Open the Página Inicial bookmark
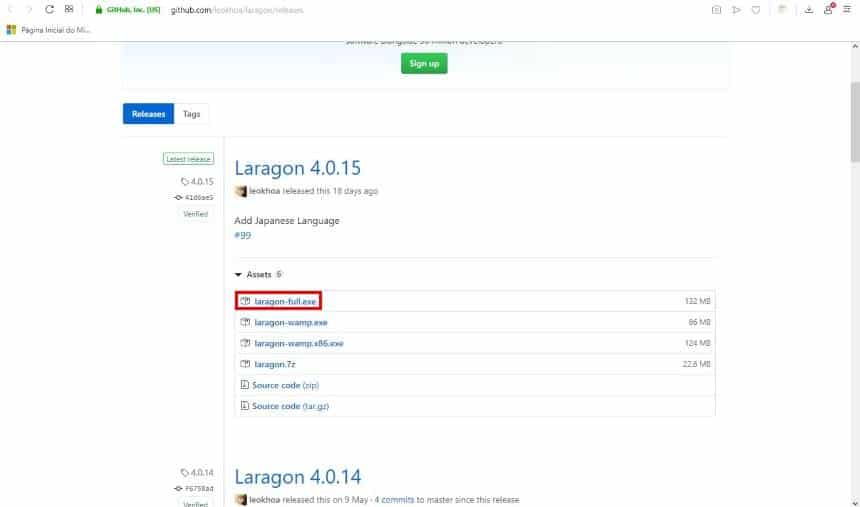The height and width of the screenshot is (507, 860). pyautogui.click(x=55, y=30)
